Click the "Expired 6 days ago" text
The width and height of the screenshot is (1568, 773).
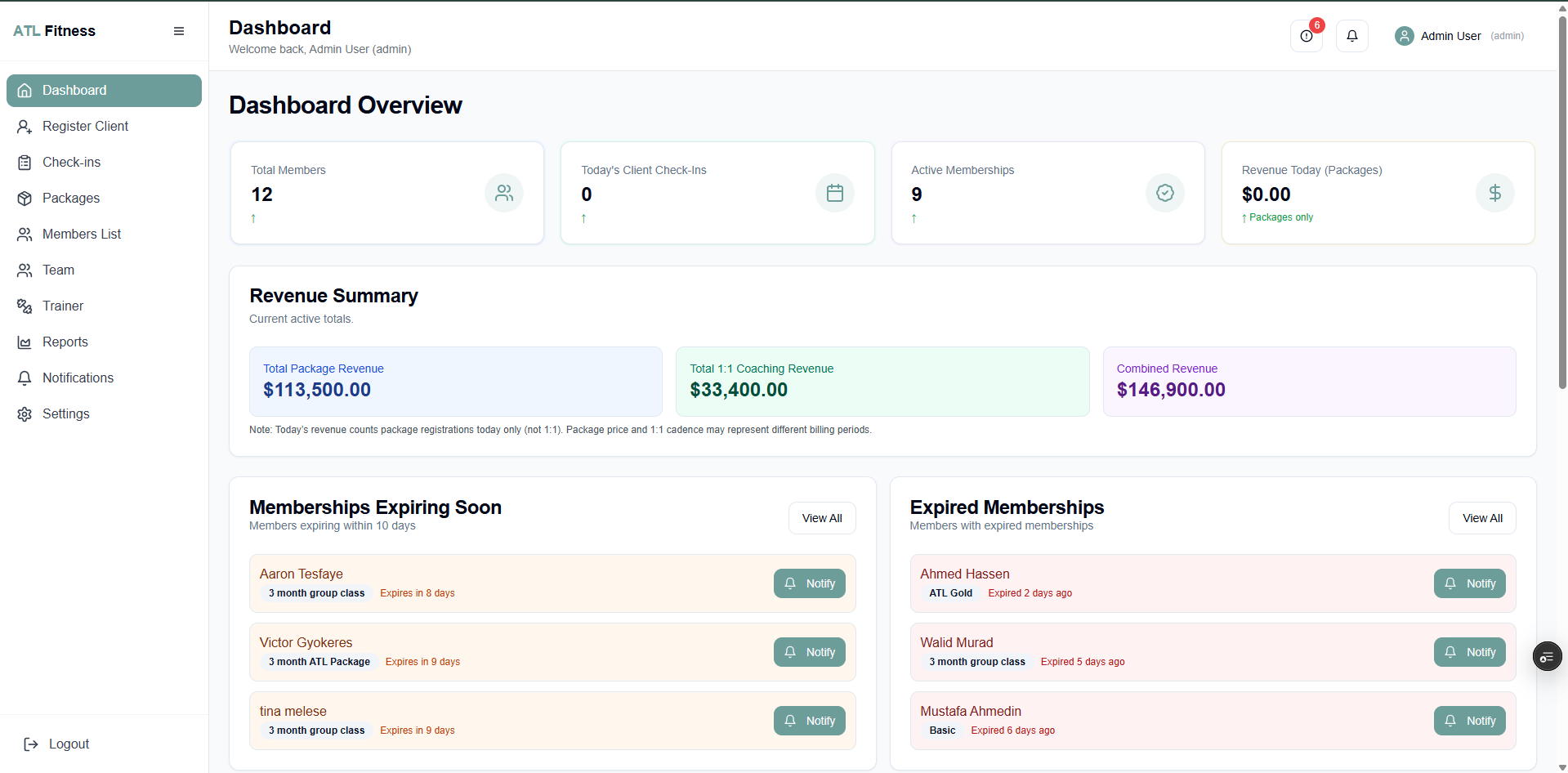[1013, 731]
